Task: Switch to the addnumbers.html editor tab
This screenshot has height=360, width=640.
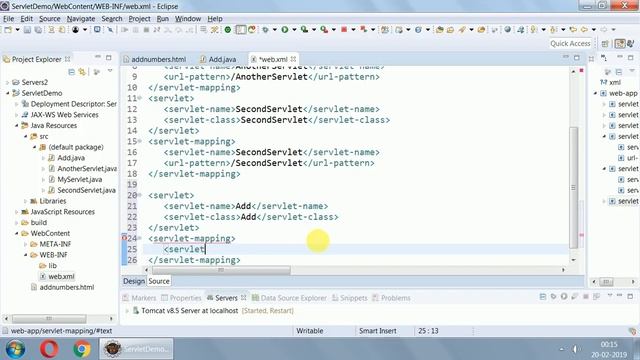Action: 155,59
